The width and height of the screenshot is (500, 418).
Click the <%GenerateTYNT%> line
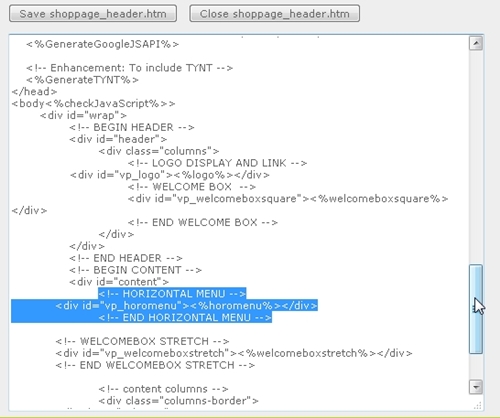82,80
